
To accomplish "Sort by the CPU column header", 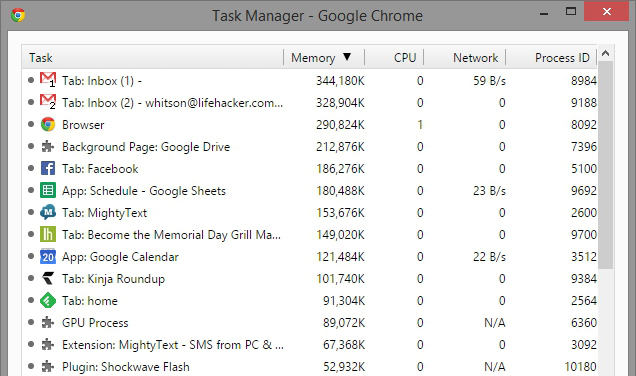I will coord(394,58).
